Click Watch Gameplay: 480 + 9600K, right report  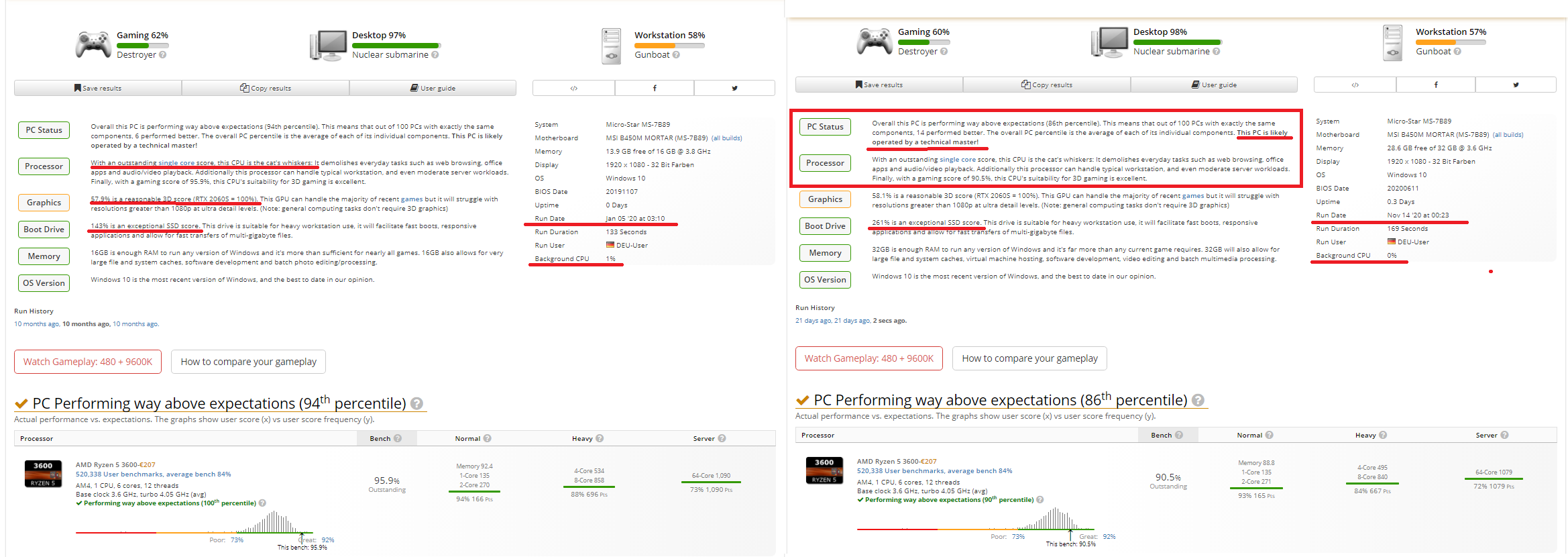[869, 358]
